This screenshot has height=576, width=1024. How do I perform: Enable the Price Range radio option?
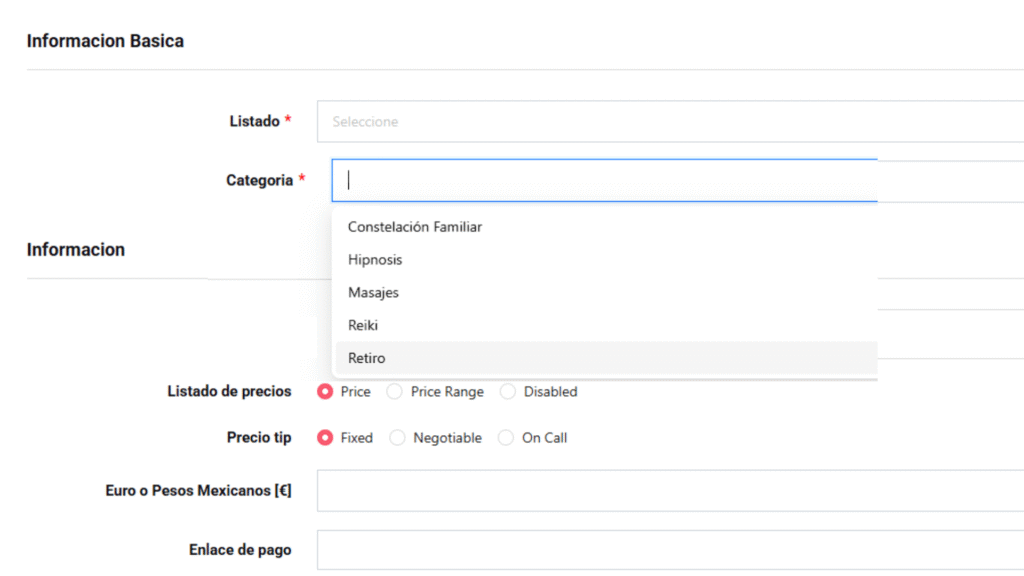click(395, 392)
